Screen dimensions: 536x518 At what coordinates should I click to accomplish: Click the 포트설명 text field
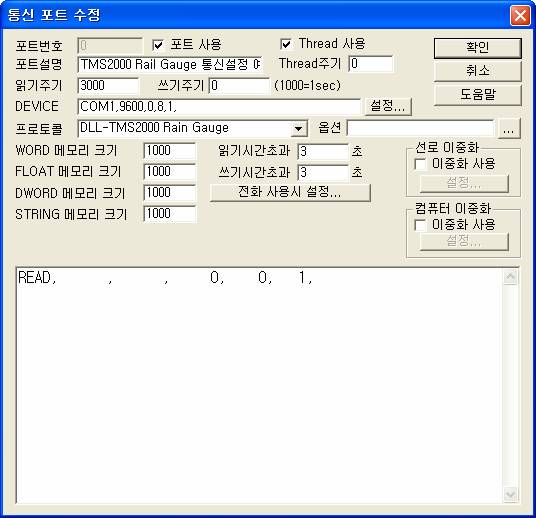coord(170,65)
